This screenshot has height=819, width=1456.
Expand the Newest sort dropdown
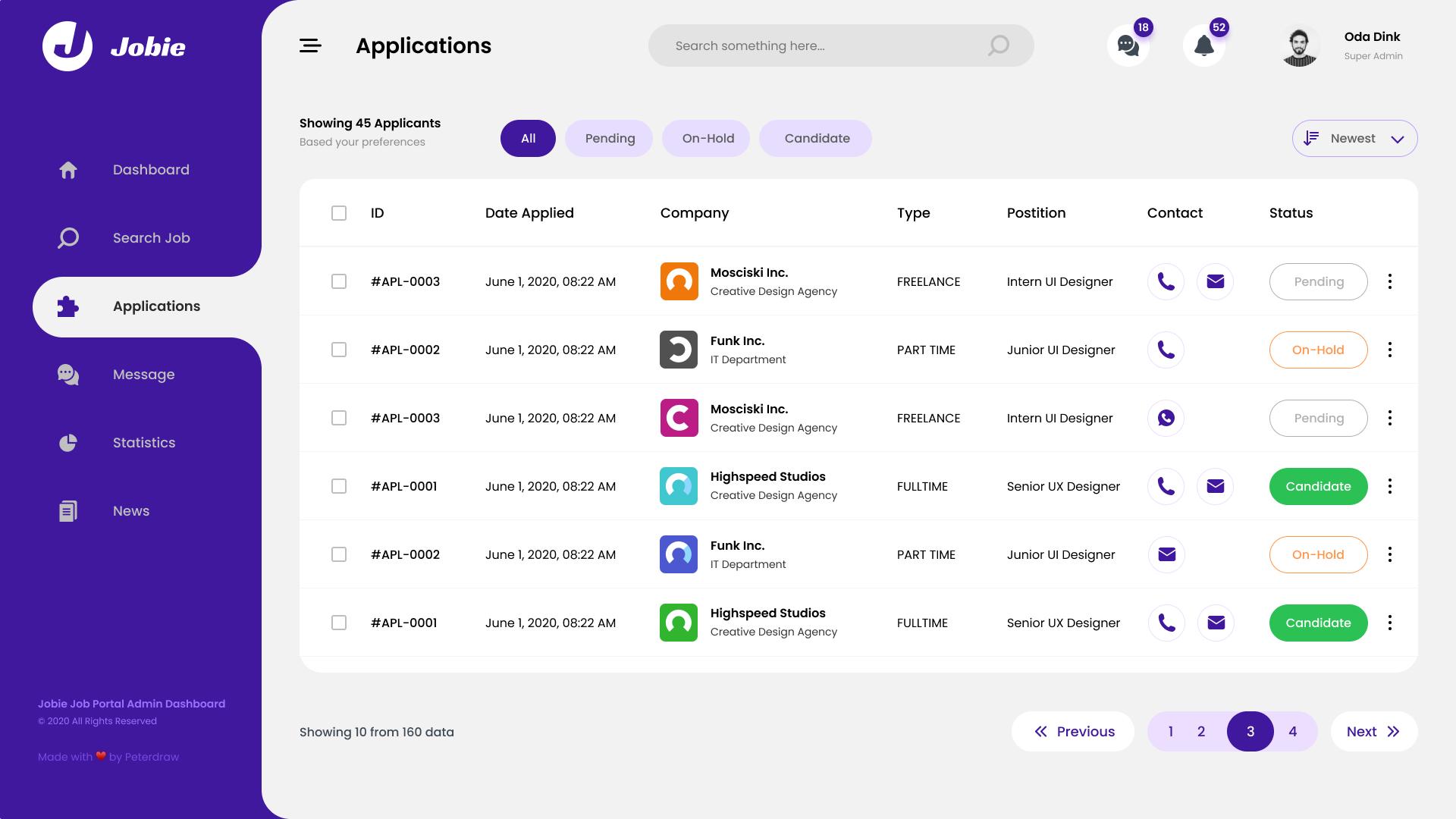click(1354, 139)
